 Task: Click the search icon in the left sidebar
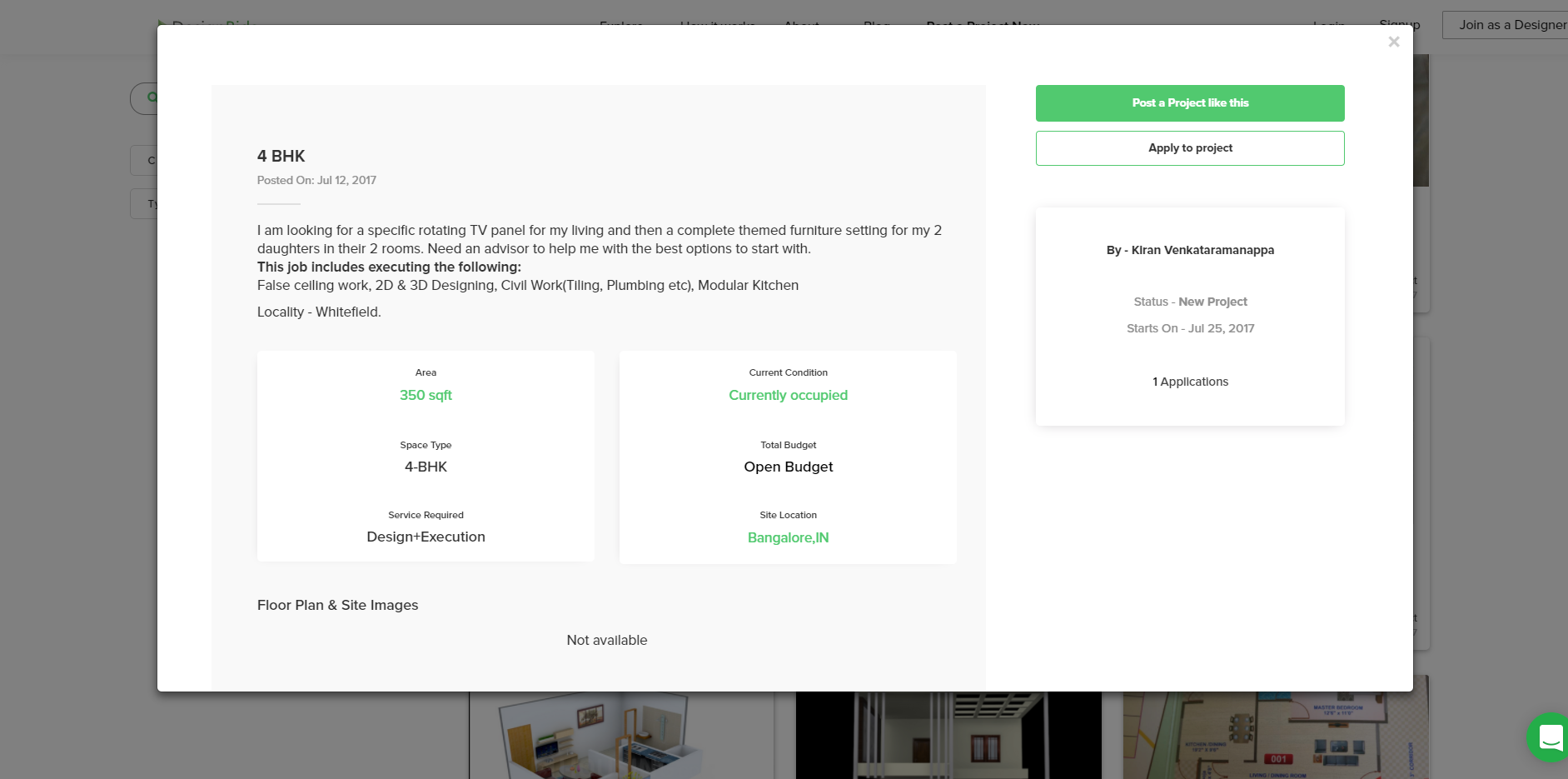point(154,97)
